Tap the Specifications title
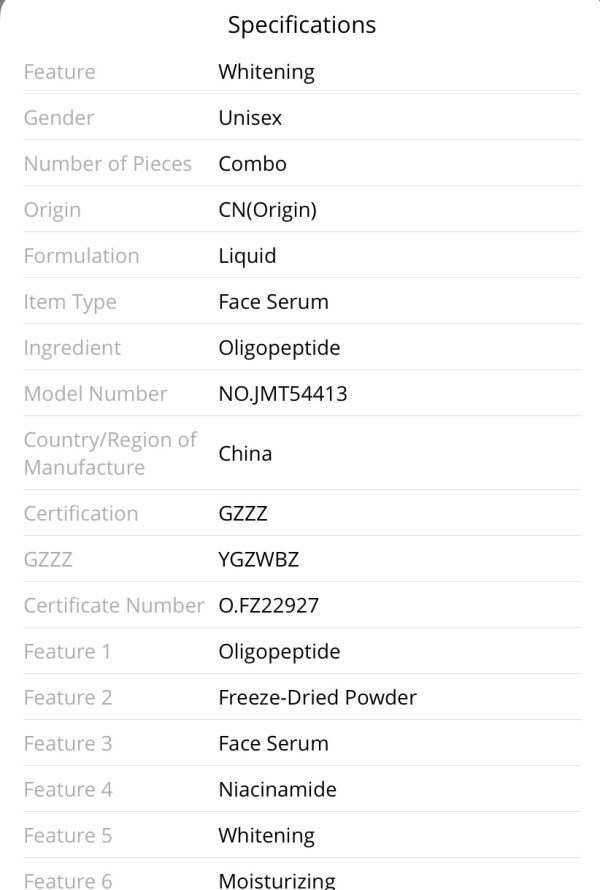This screenshot has width=600, height=890. [301, 26]
